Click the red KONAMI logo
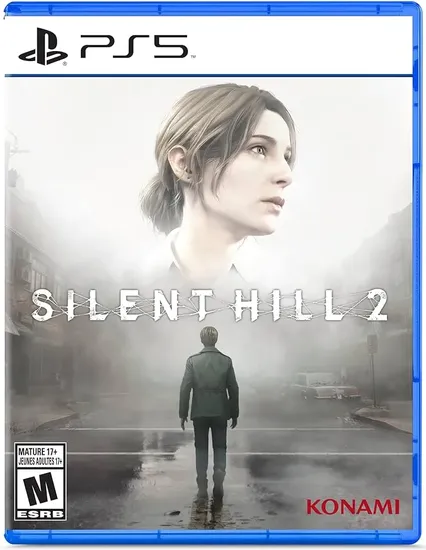Image resolution: width=426 pixels, height=550 pixels. tap(353, 507)
